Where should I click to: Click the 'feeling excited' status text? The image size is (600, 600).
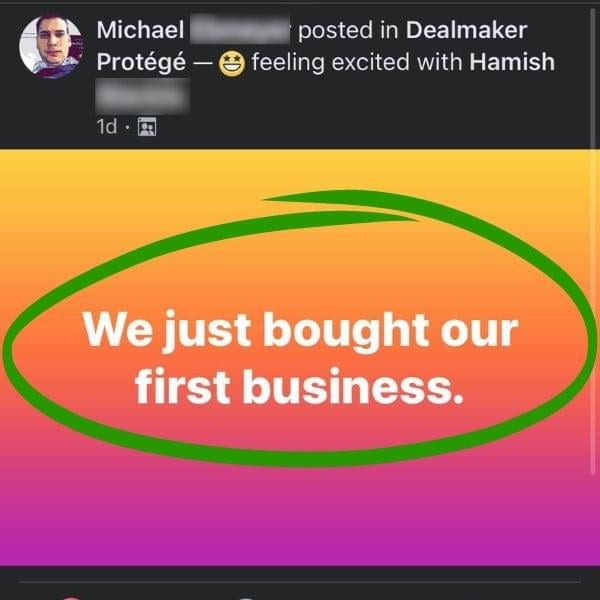click(x=331, y=62)
